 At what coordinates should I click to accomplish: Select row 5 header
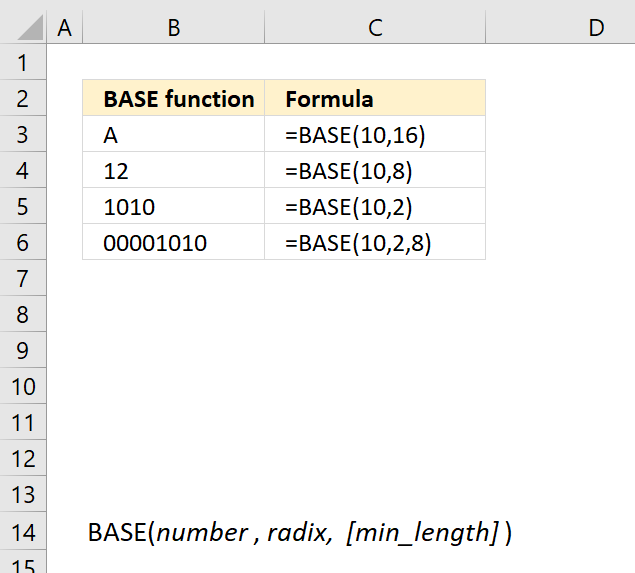(23, 206)
